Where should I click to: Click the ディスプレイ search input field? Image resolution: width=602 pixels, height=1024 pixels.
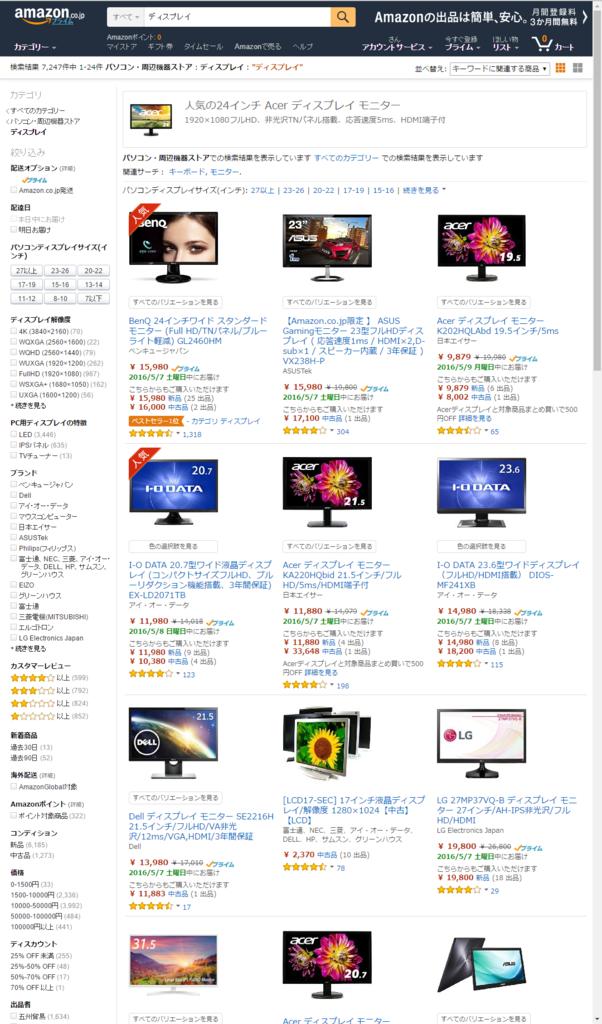(x=236, y=16)
